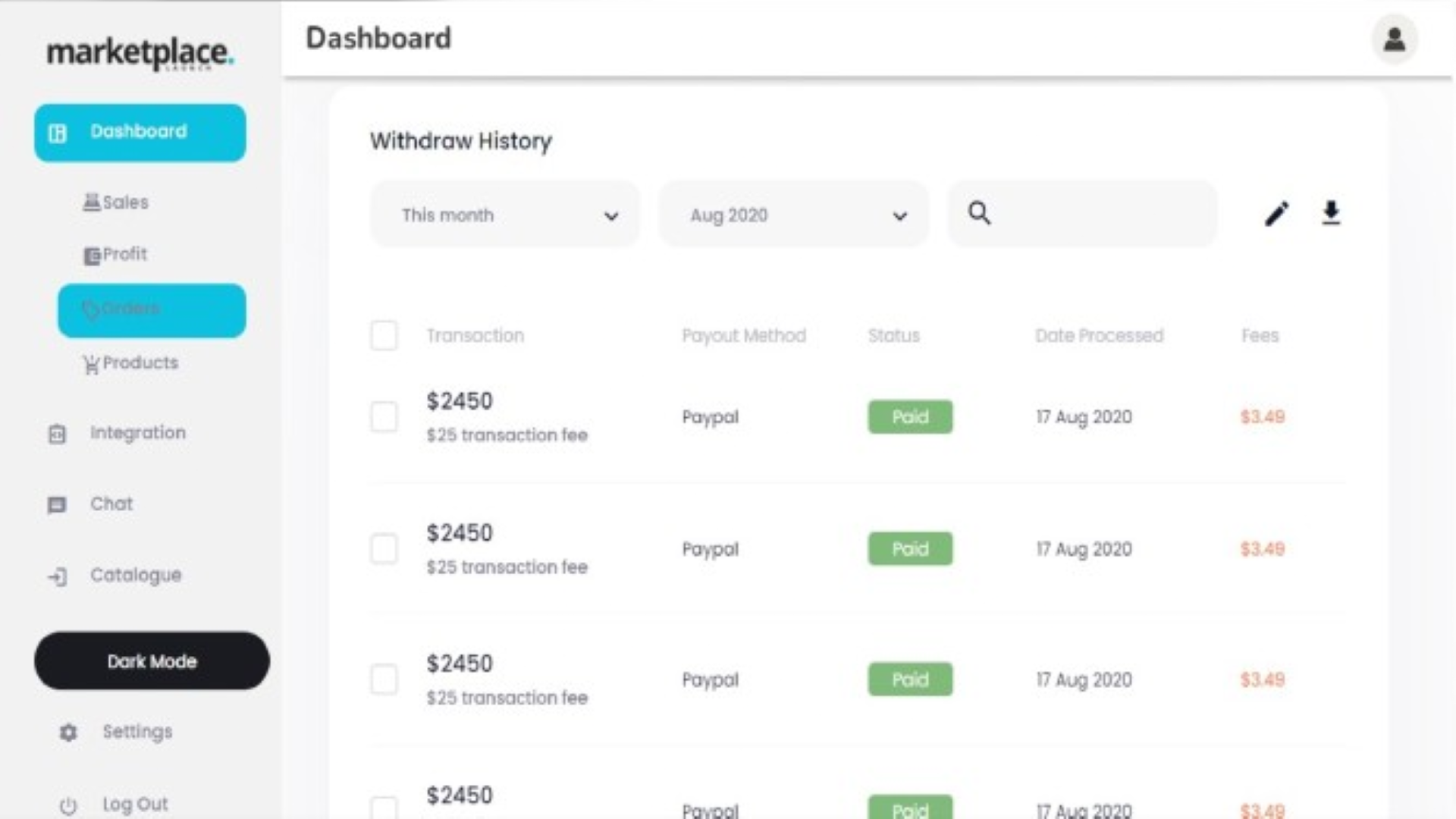Click the Catalogue sidebar icon

coord(56,576)
